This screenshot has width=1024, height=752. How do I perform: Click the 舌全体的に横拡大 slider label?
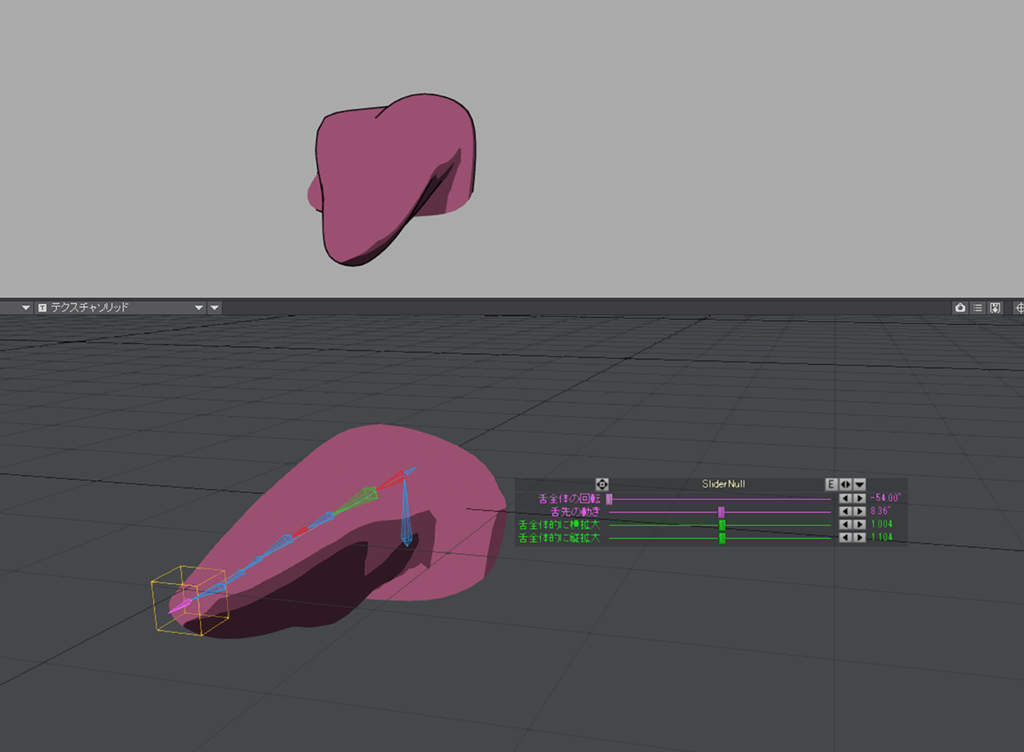tap(559, 525)
